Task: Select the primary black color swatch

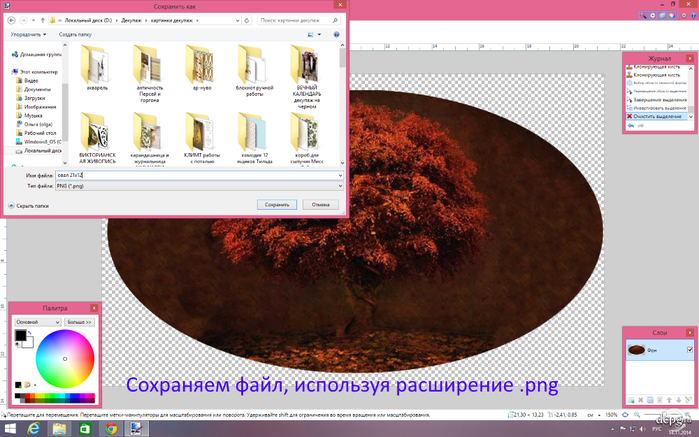Action: [21, 335]
